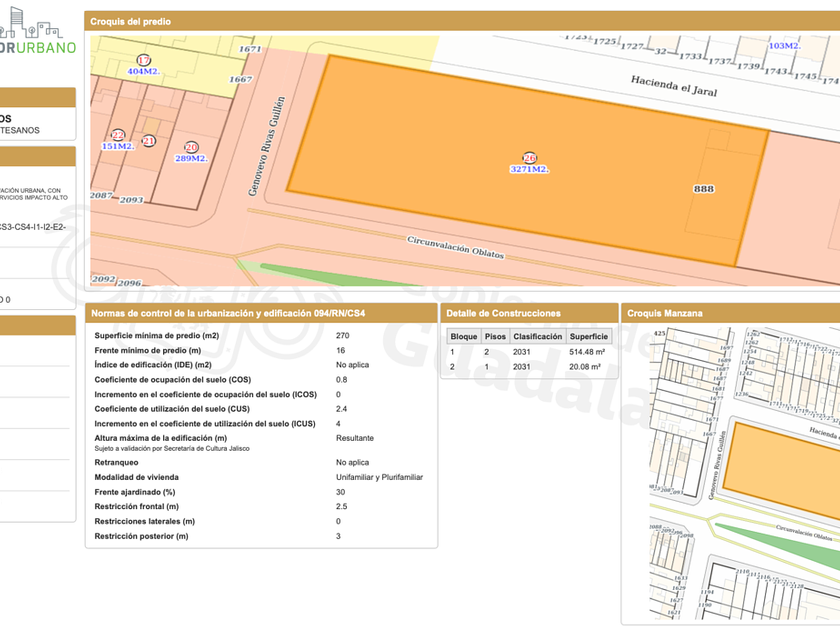
Task: Click building number 888 on the parcel
Action: 703,188
